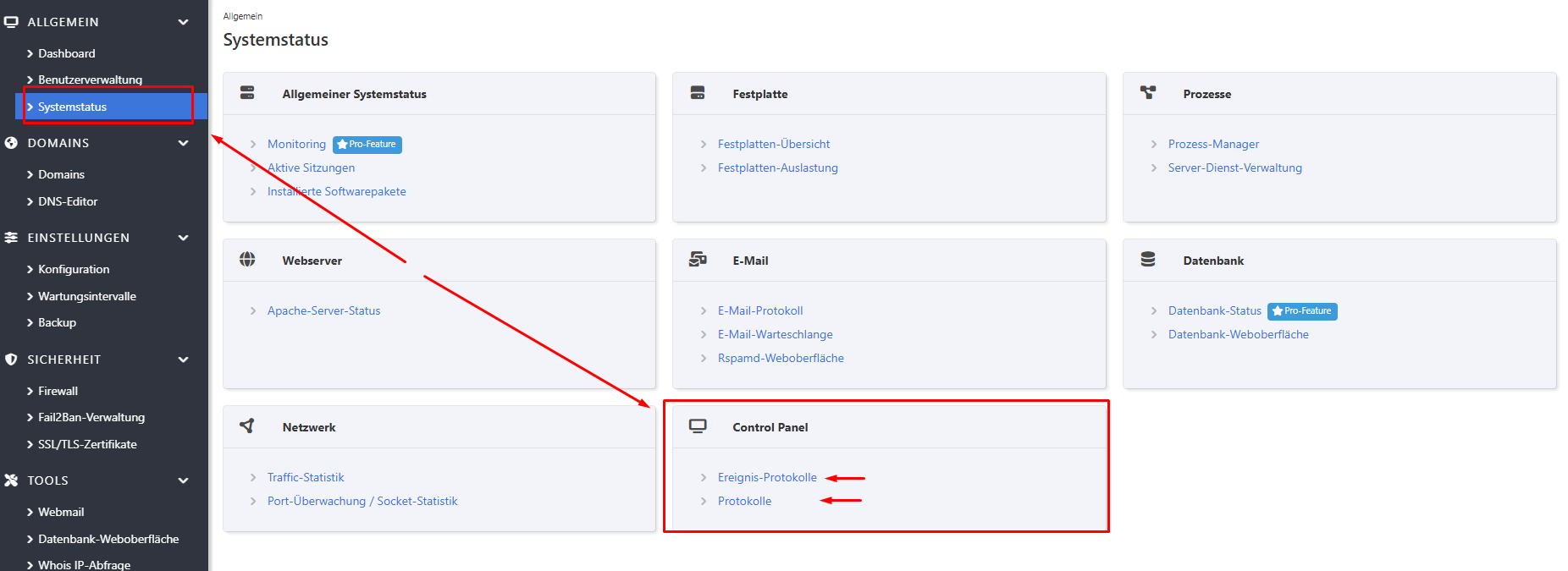
Task: Collapse the SICHERHEIT sidebar section
Action: pyautogui.click(x=183, y=360)
